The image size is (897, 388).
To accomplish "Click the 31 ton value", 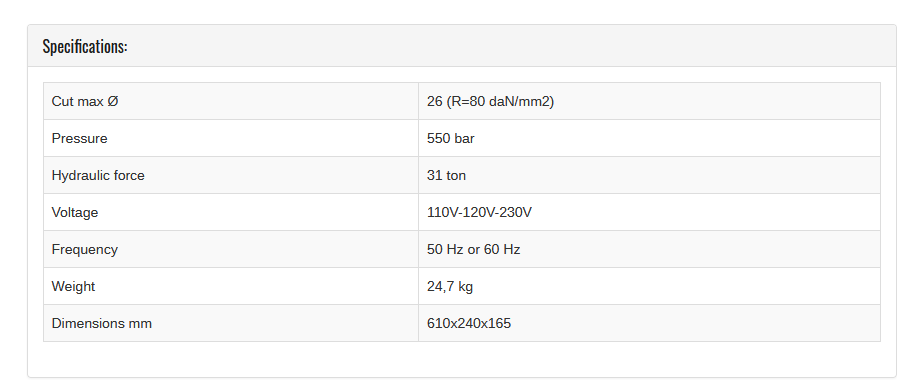I will pos(446,175).
